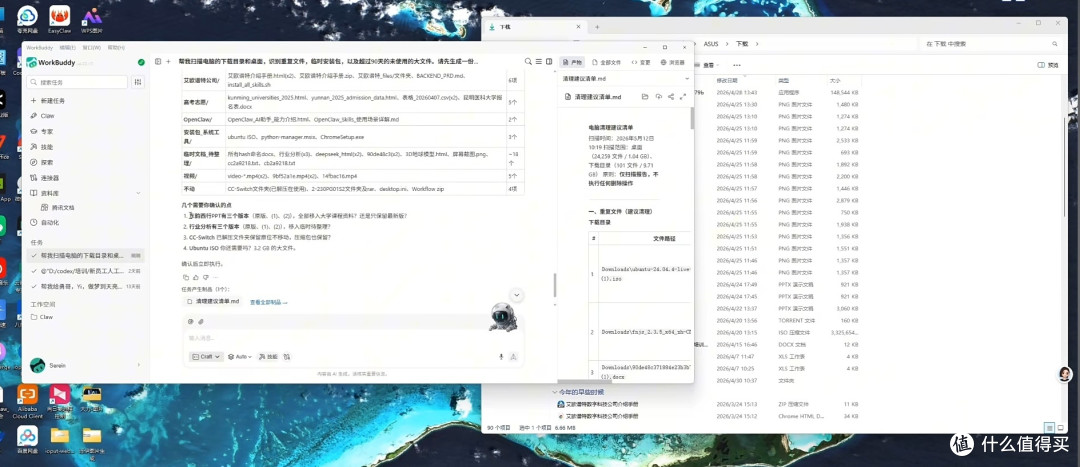1080x467 pixels.
Task: Expand the chevron after 下载 in breadcrumb
Action: pos(757,43)
